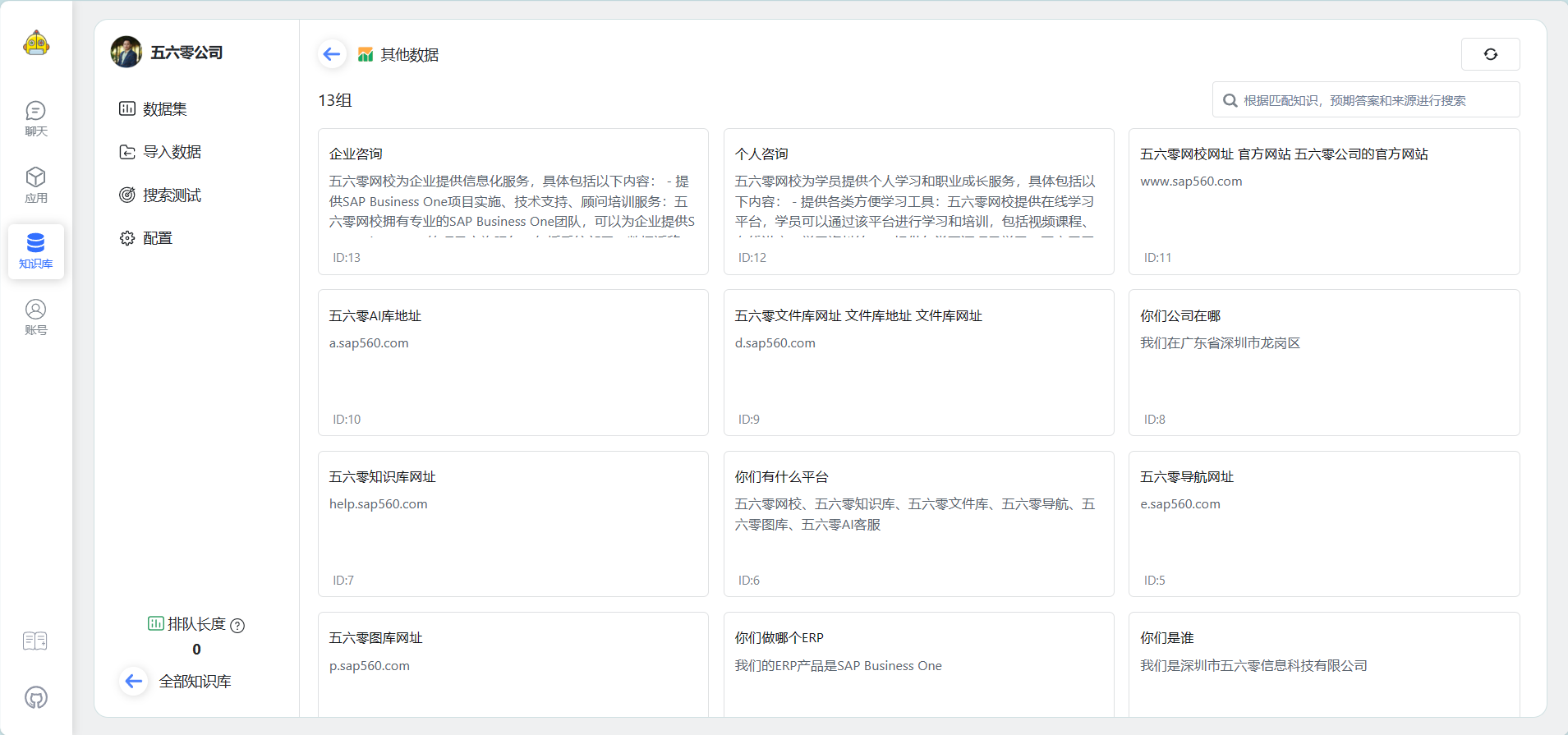Open the 五六零网校网址 data card
The width and height of the screenshot is (1568, 735).
pyautogui.click(x=1324, y=201)
